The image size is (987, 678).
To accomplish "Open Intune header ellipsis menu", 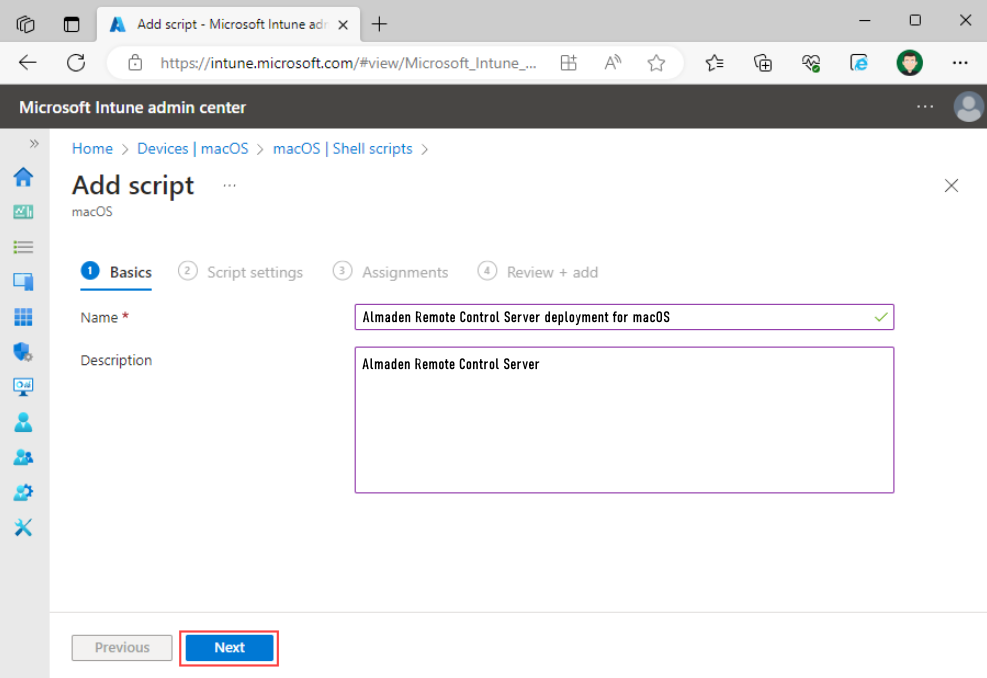I will [925, 106].
